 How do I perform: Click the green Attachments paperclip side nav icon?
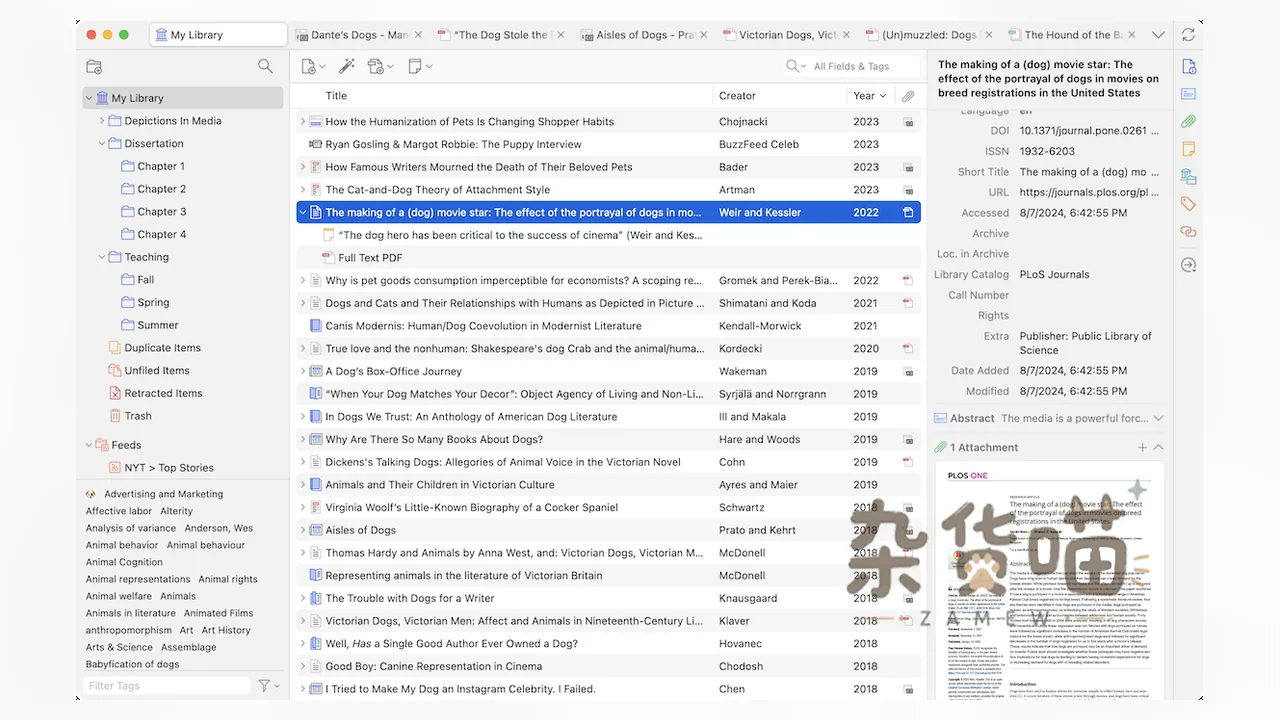[x=1188, y=121]
